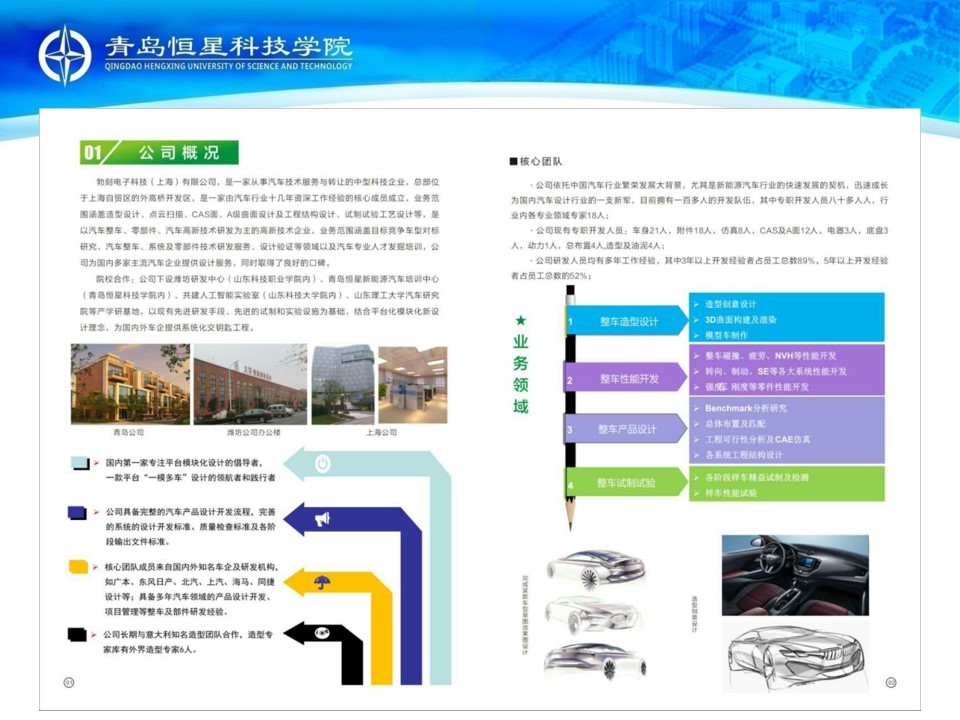The image size is (960, 720).
Task: Click the dark blue color block bullet
Action: tap(78, 513)
